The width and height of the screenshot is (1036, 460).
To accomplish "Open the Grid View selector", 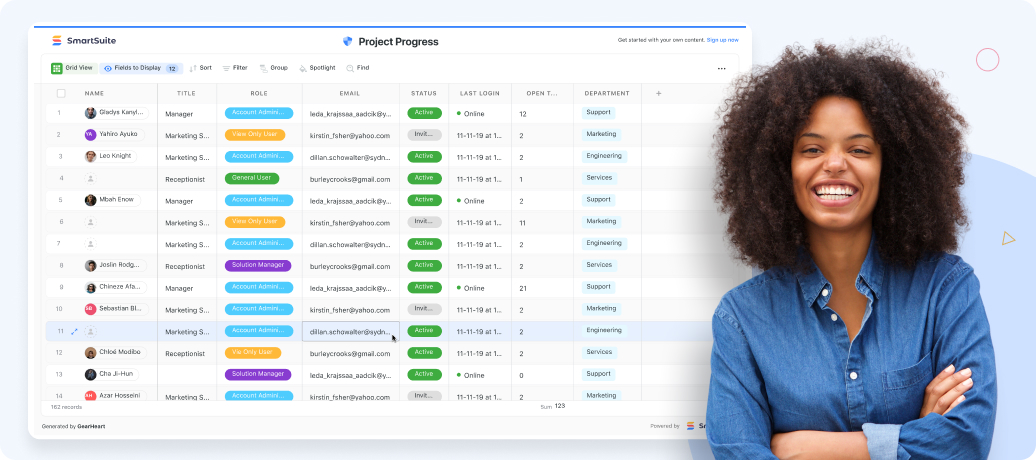I will click(x=73, y=68).
